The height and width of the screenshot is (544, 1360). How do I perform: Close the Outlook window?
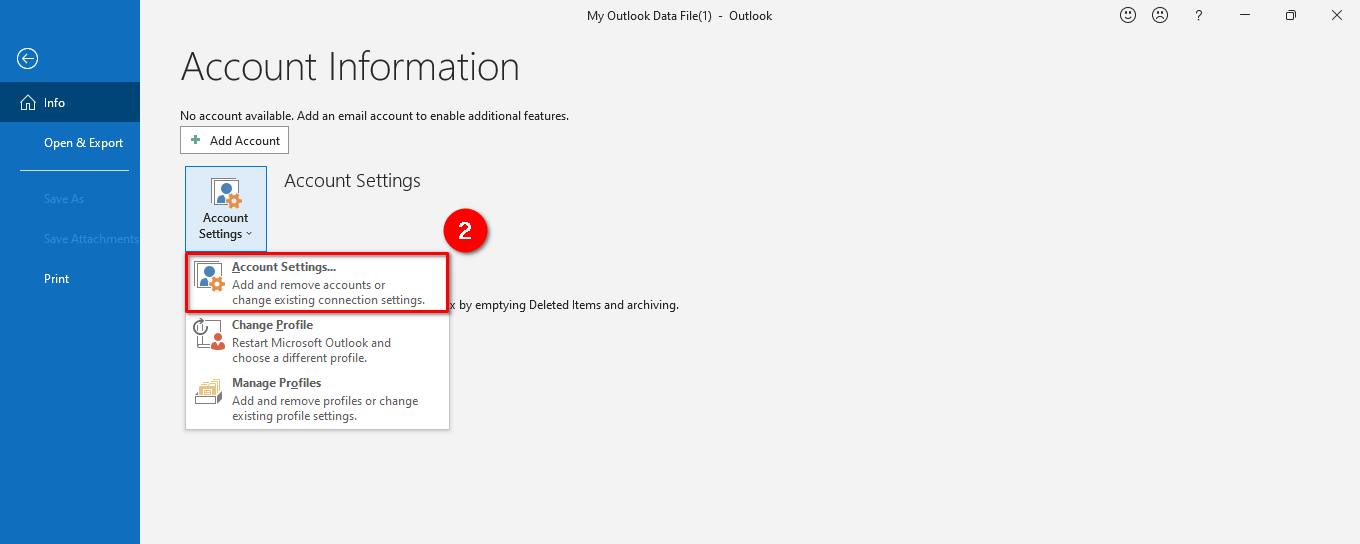[x=1337, y=15]
